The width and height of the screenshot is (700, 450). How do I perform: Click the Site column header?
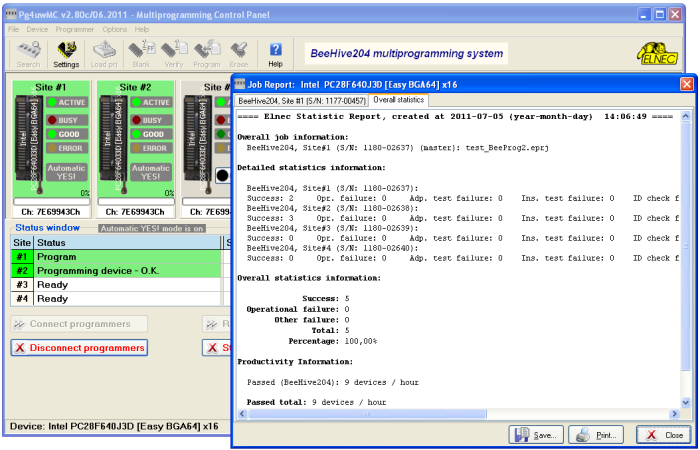pos(22,243)
